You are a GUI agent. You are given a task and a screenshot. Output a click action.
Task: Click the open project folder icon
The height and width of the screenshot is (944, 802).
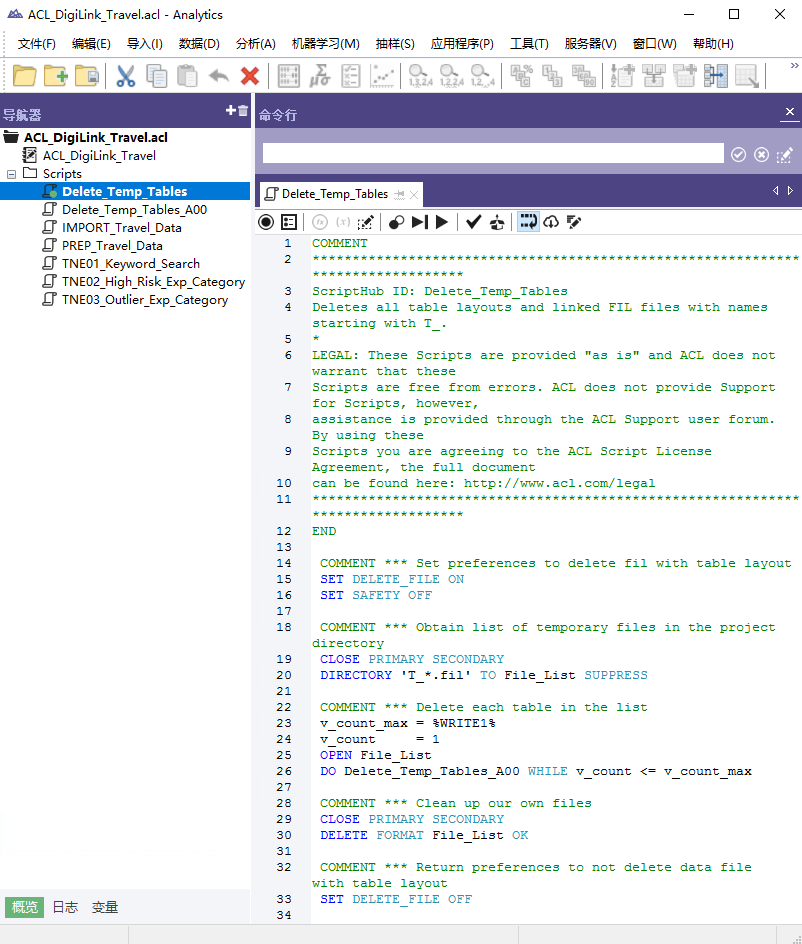[24, 76]
